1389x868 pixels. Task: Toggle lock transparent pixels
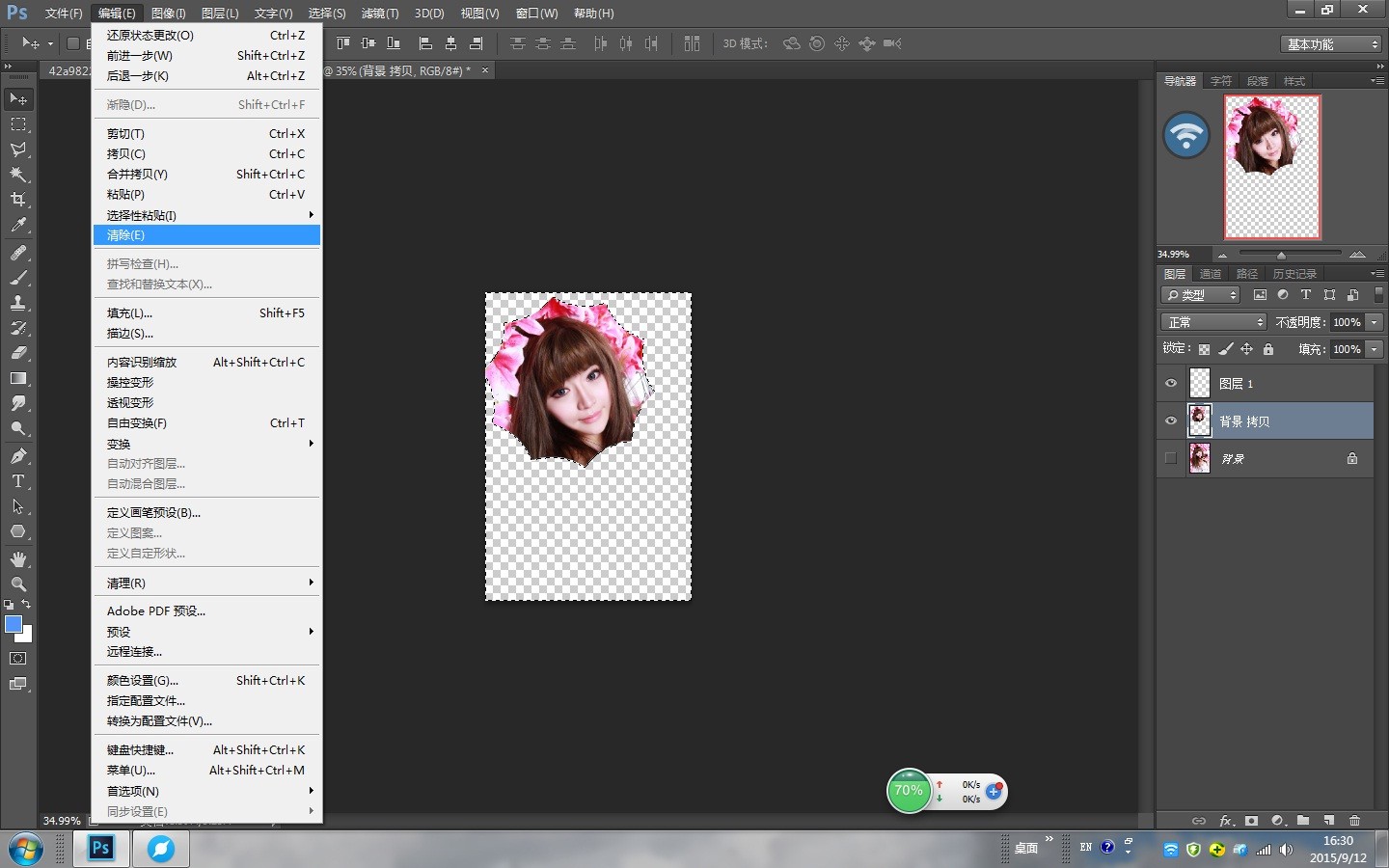(1204, 349)
